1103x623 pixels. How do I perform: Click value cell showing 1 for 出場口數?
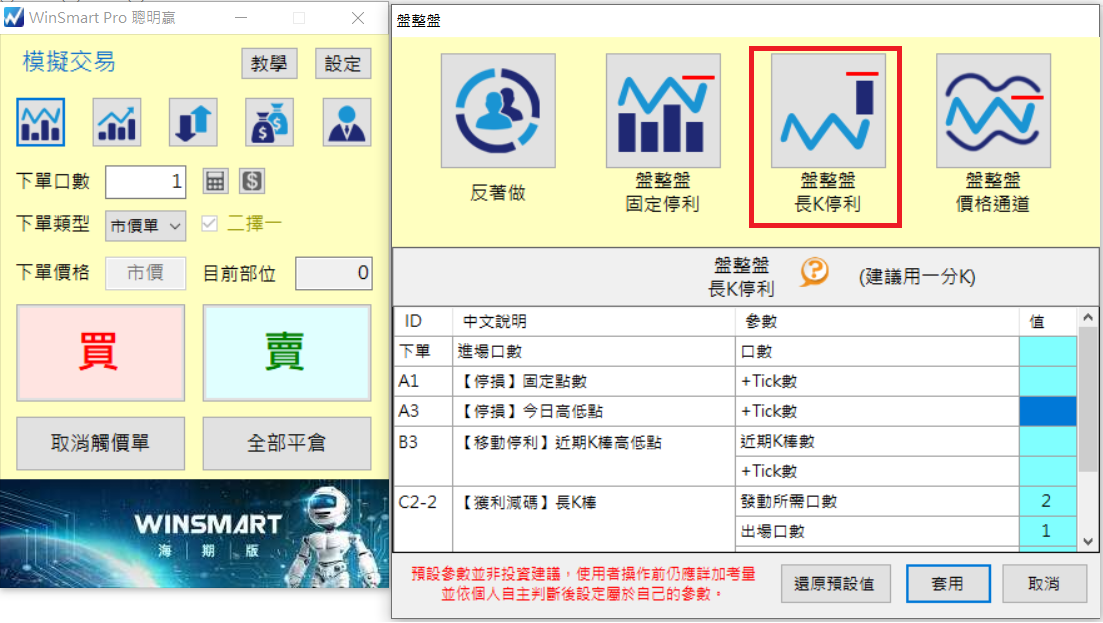coord(1047,531)
